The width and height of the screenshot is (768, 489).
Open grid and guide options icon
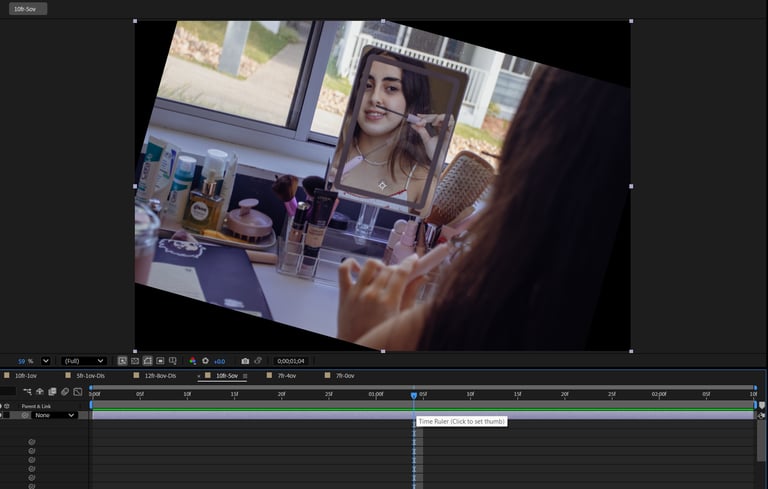(173, 361)
